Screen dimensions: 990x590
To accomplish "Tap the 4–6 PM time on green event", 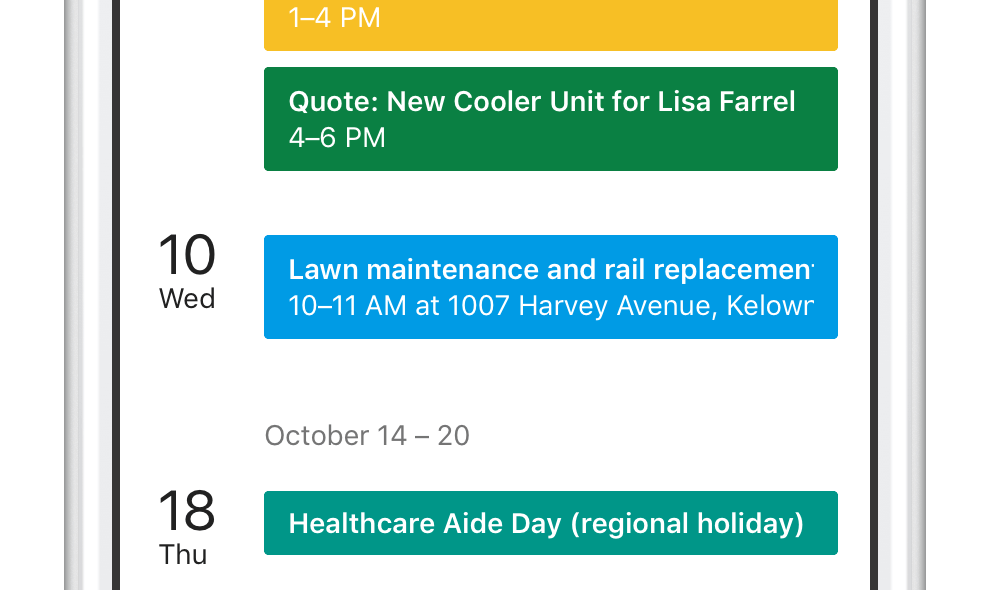I will (337, 138).
